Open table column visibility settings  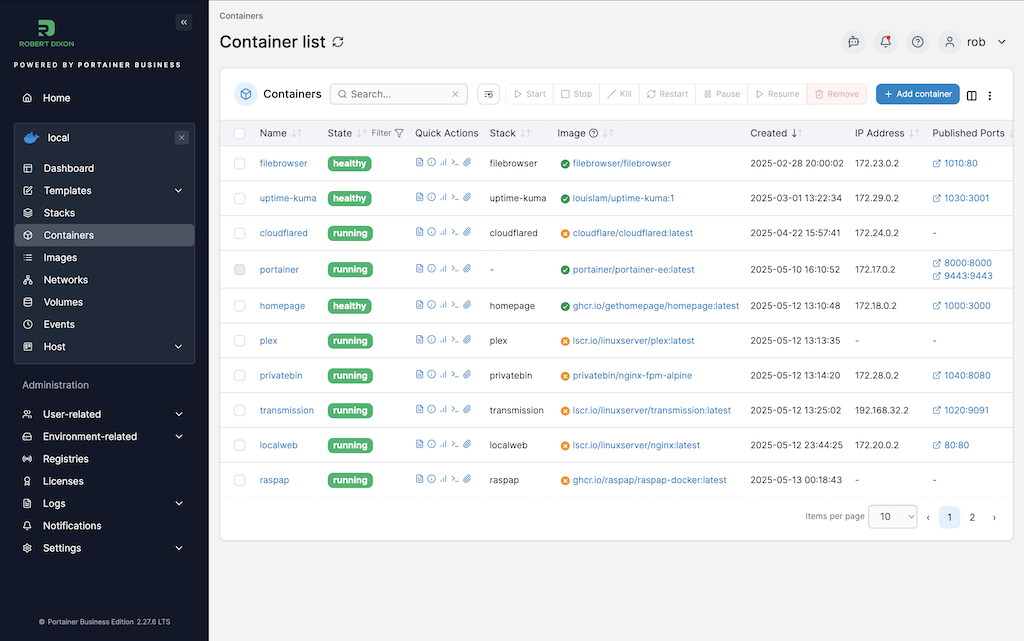click(x=971, y=95)
